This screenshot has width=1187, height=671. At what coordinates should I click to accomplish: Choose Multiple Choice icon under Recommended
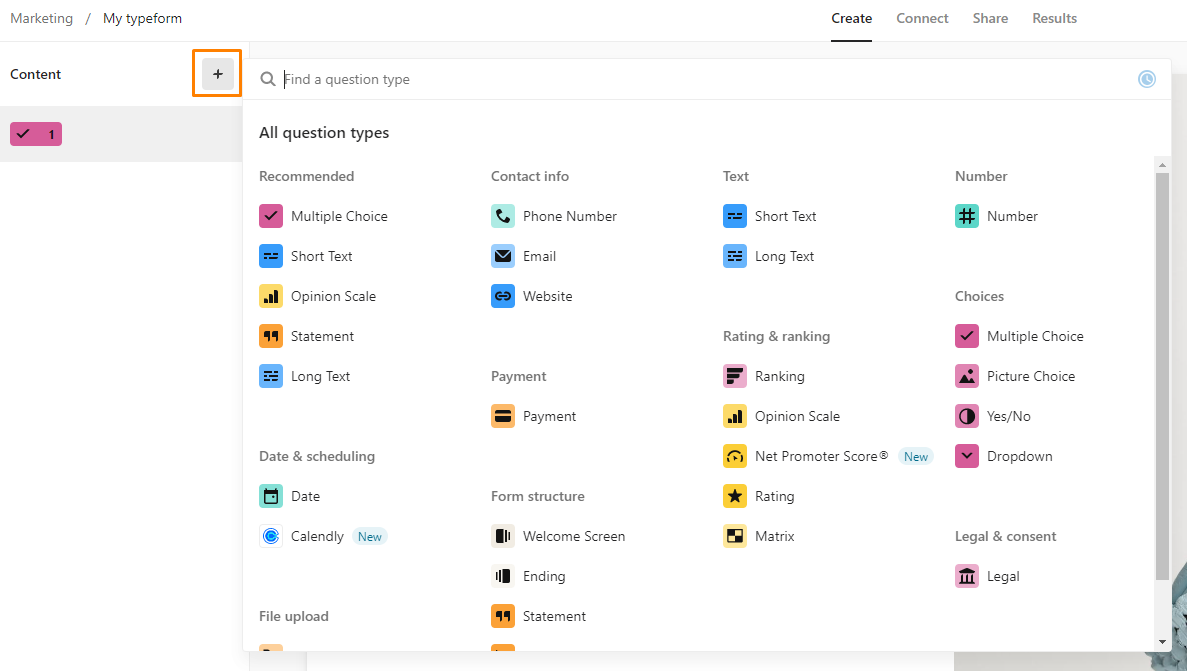tap(271, 216)
